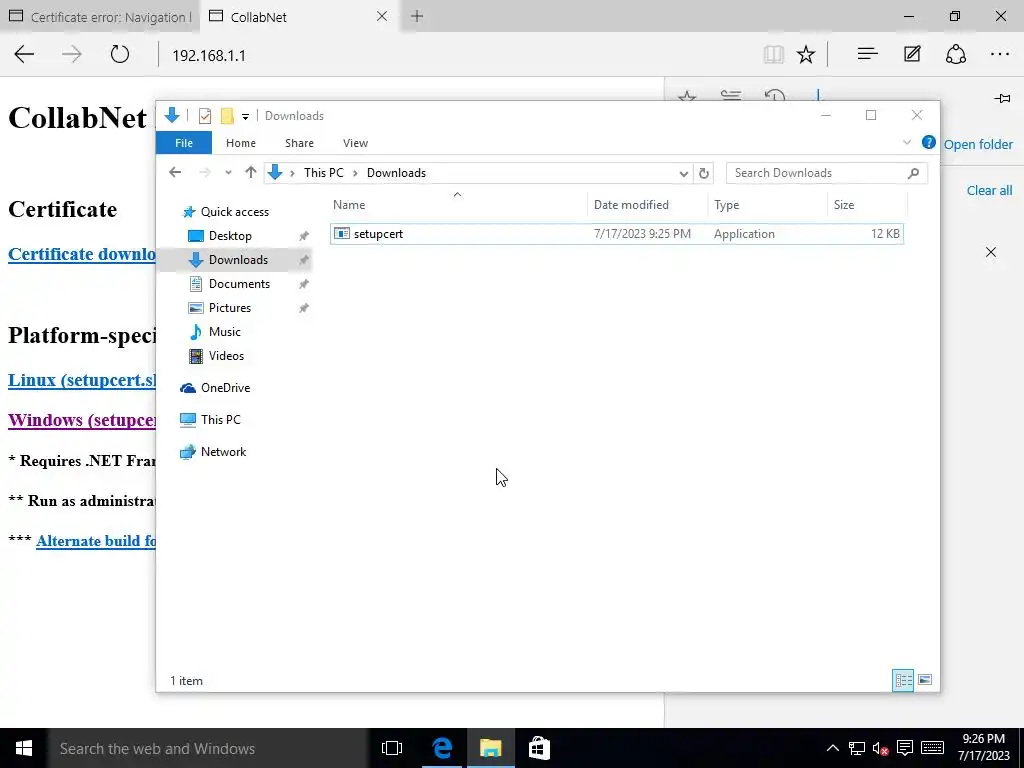This screenshot has height=768, width=1024.
Task: Click Downloads in breadcrumb path
Action: coord(396,173)
